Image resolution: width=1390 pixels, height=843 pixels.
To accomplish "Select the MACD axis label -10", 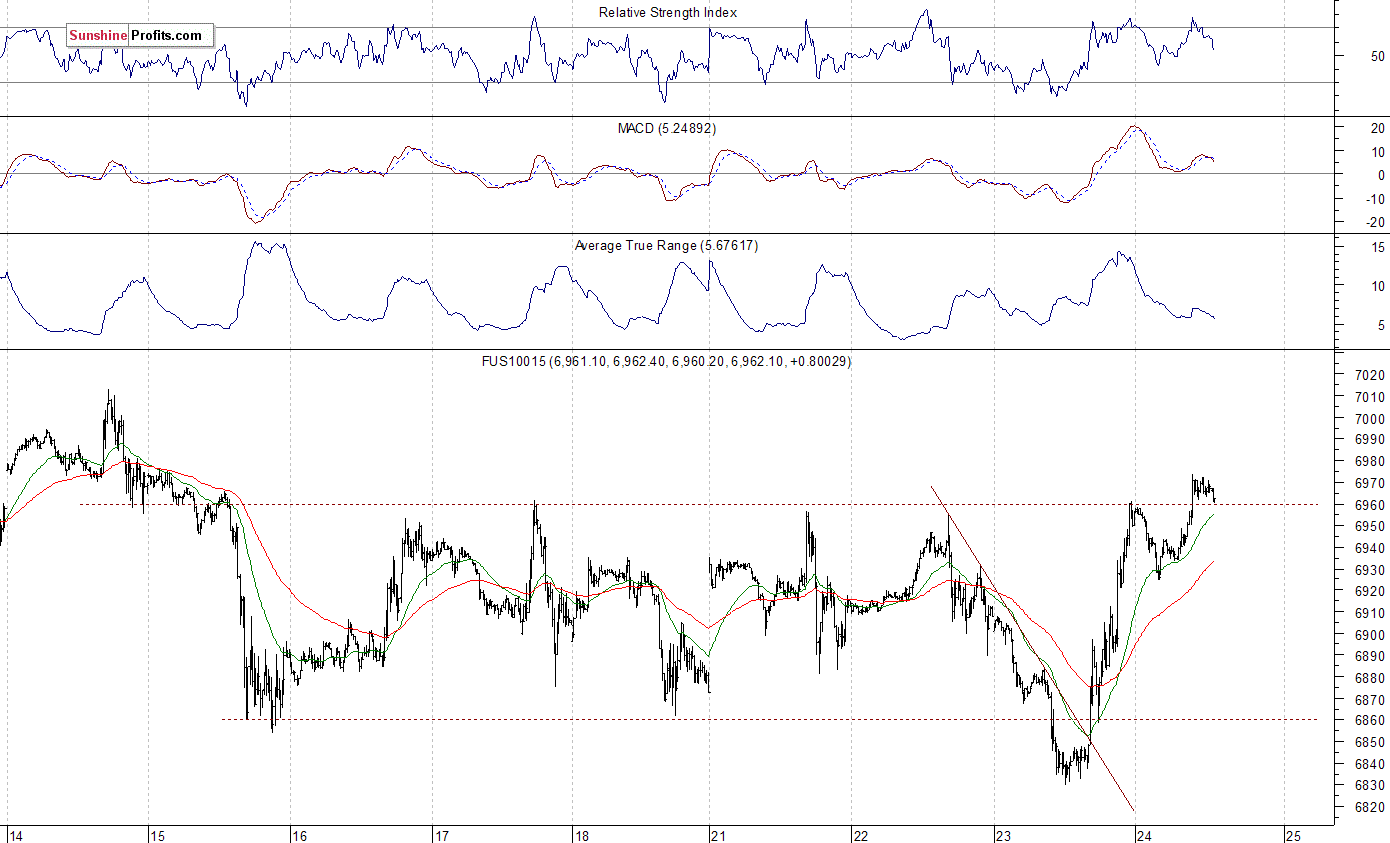I will coord(1375,199).
